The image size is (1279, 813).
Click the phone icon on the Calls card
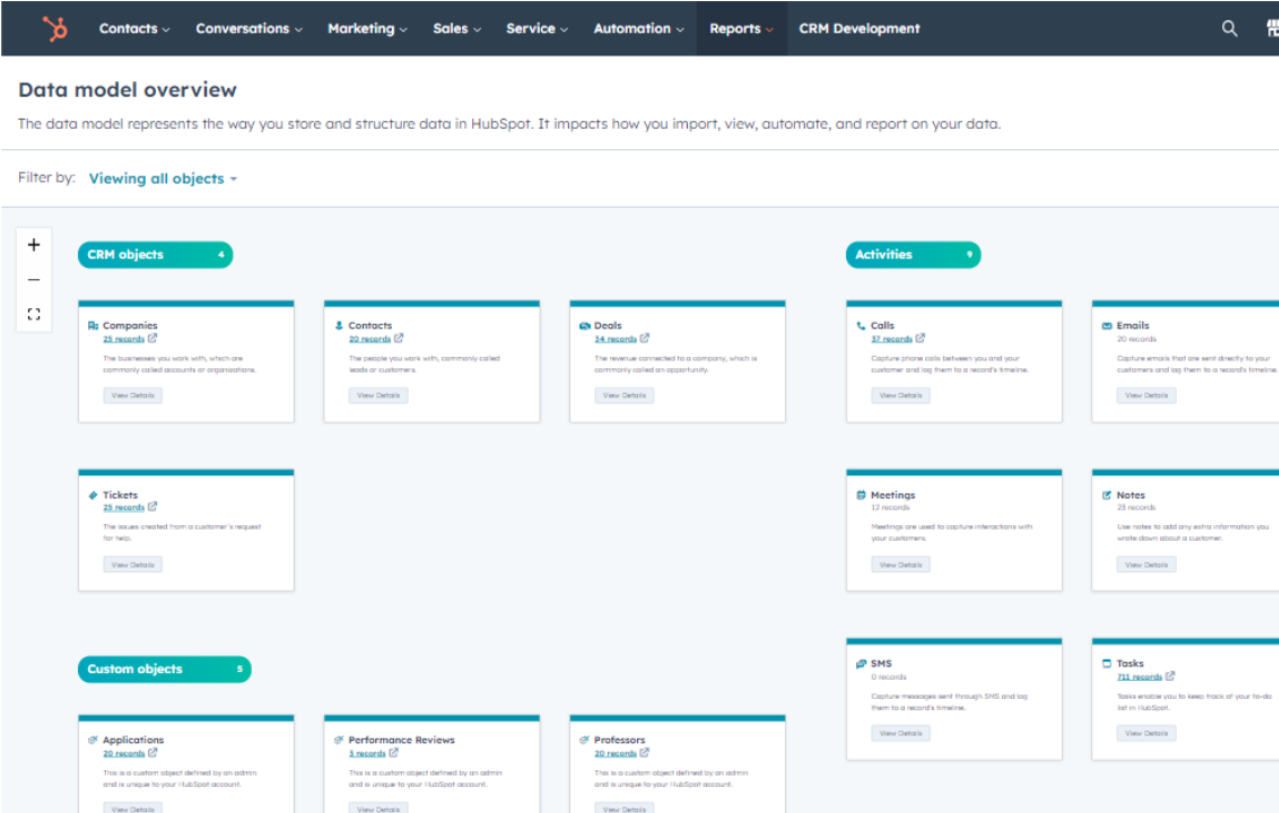click(860, 324)
